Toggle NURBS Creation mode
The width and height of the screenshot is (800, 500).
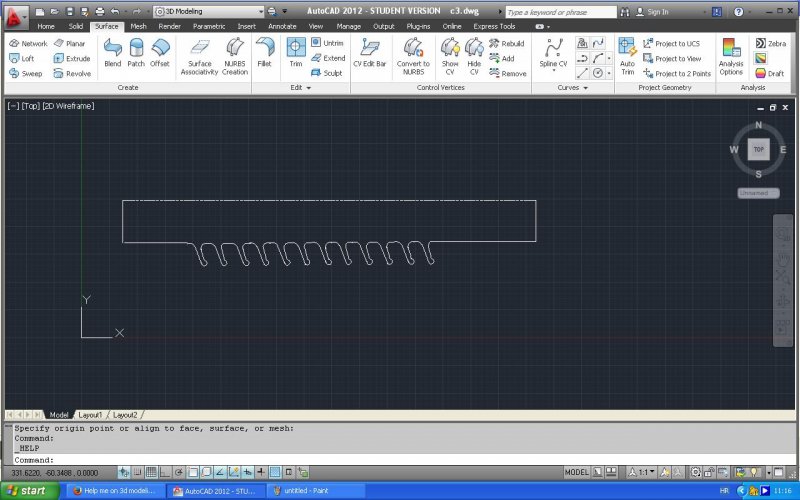[235, 54]
